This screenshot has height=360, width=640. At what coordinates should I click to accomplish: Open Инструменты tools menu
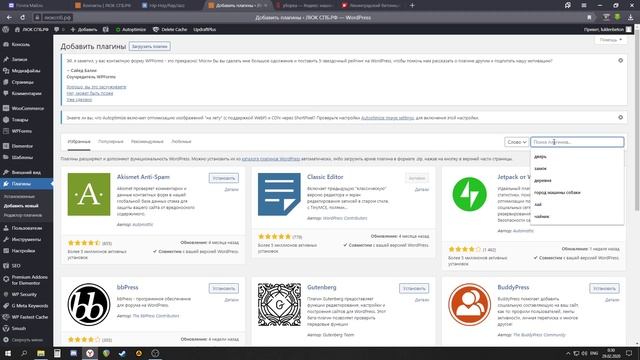tap(26, 240)
